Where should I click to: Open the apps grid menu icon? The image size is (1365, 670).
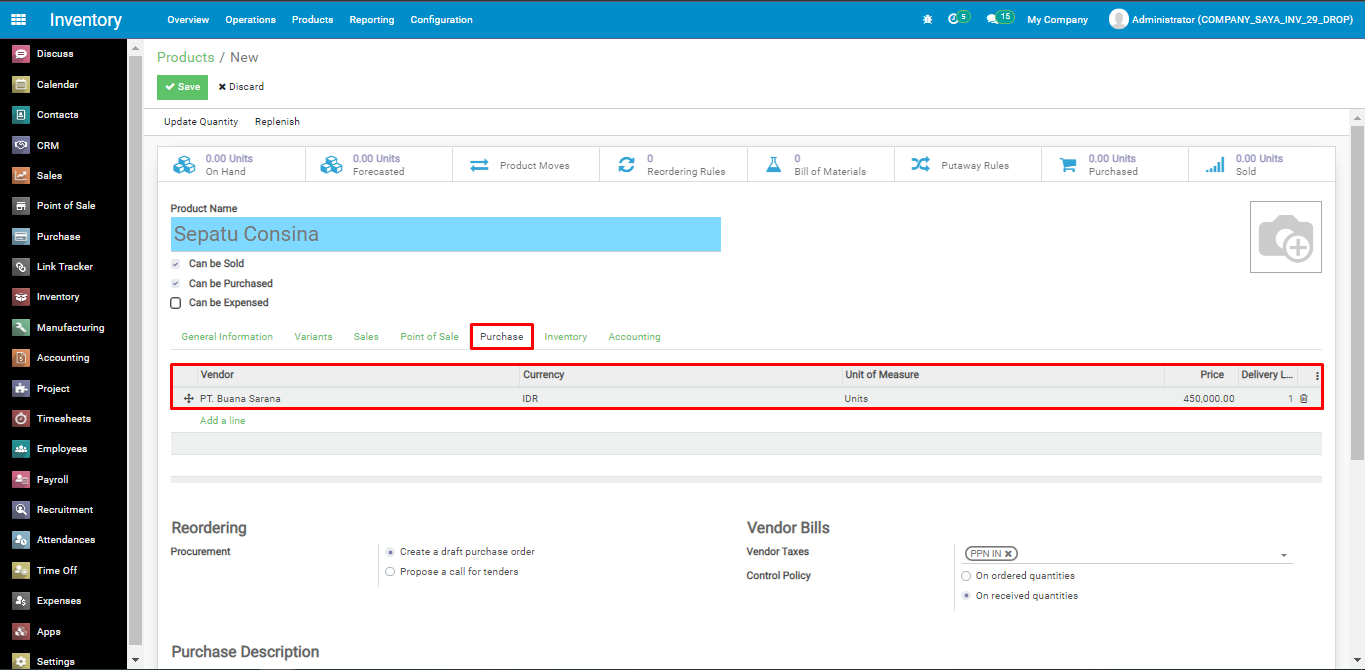point(19,19)
